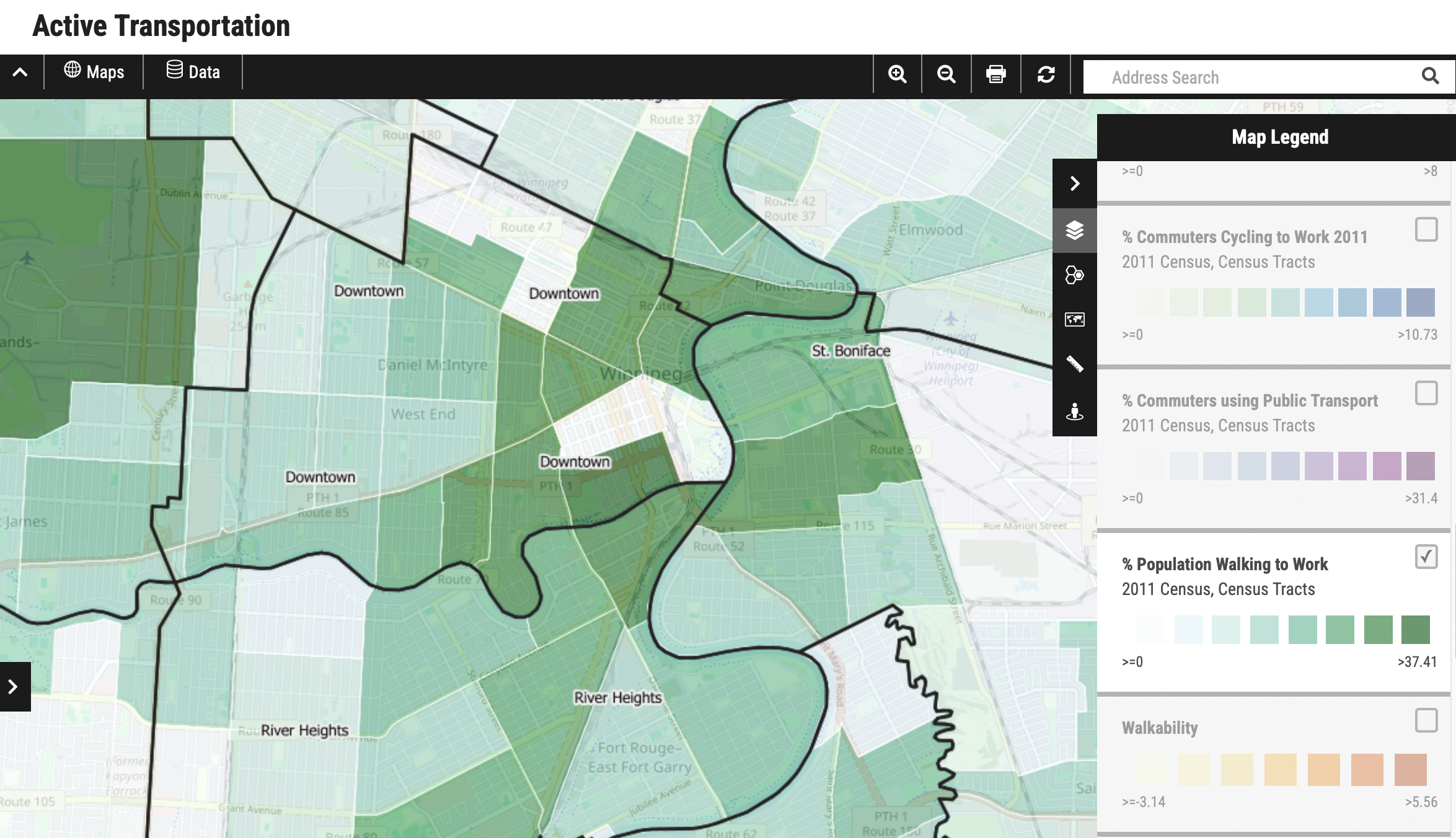Open the layers stack icon panel
This screenshot has width=1456, height=838.
(1074, 230)
